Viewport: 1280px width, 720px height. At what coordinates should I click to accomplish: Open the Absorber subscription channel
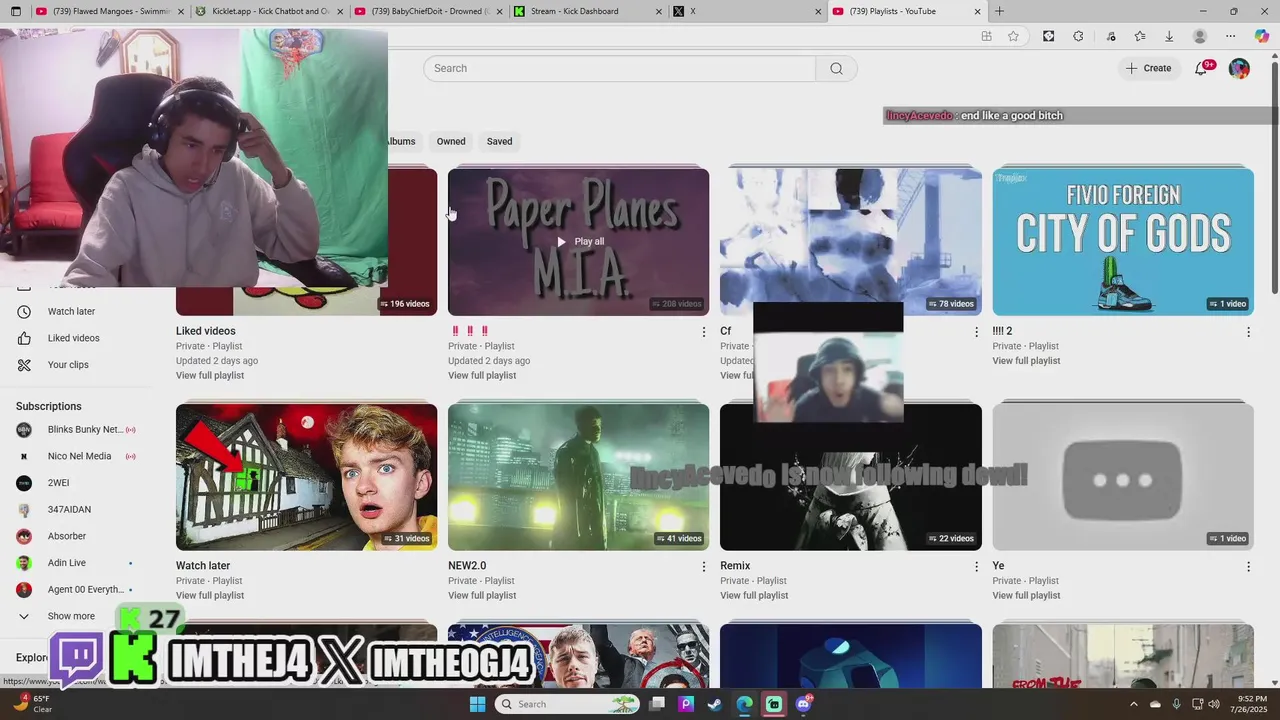67,536
